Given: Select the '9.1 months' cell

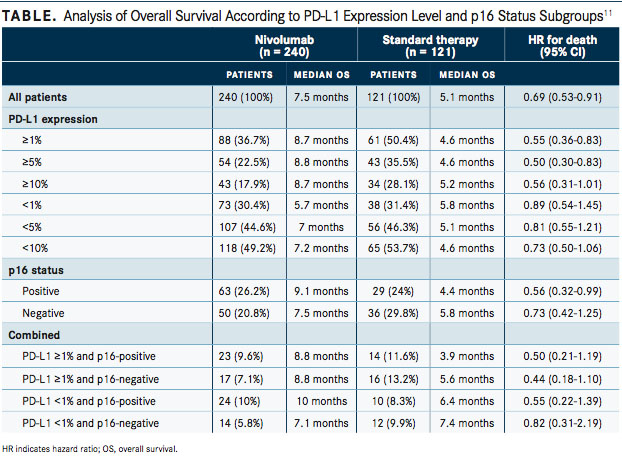Looking at the screenshot, I should coord(321,291).
